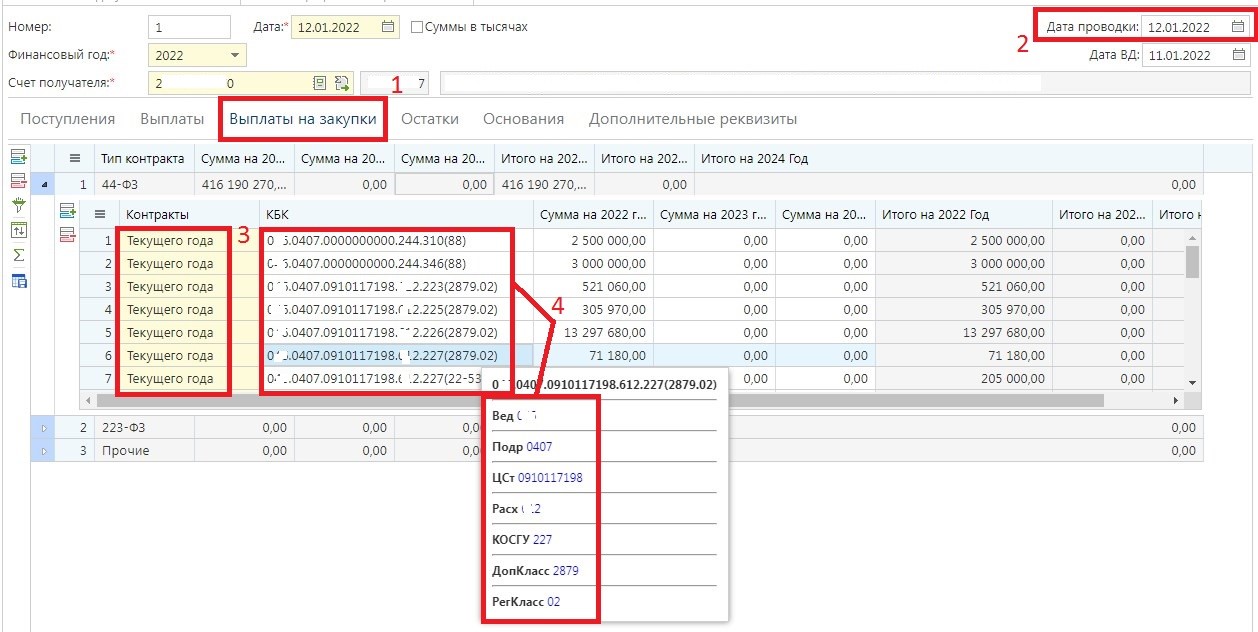Image resolution: width=1258 pixels, height=632 pixels.
Task: Delete row icon in outer table toolbar
Action: 18,181
